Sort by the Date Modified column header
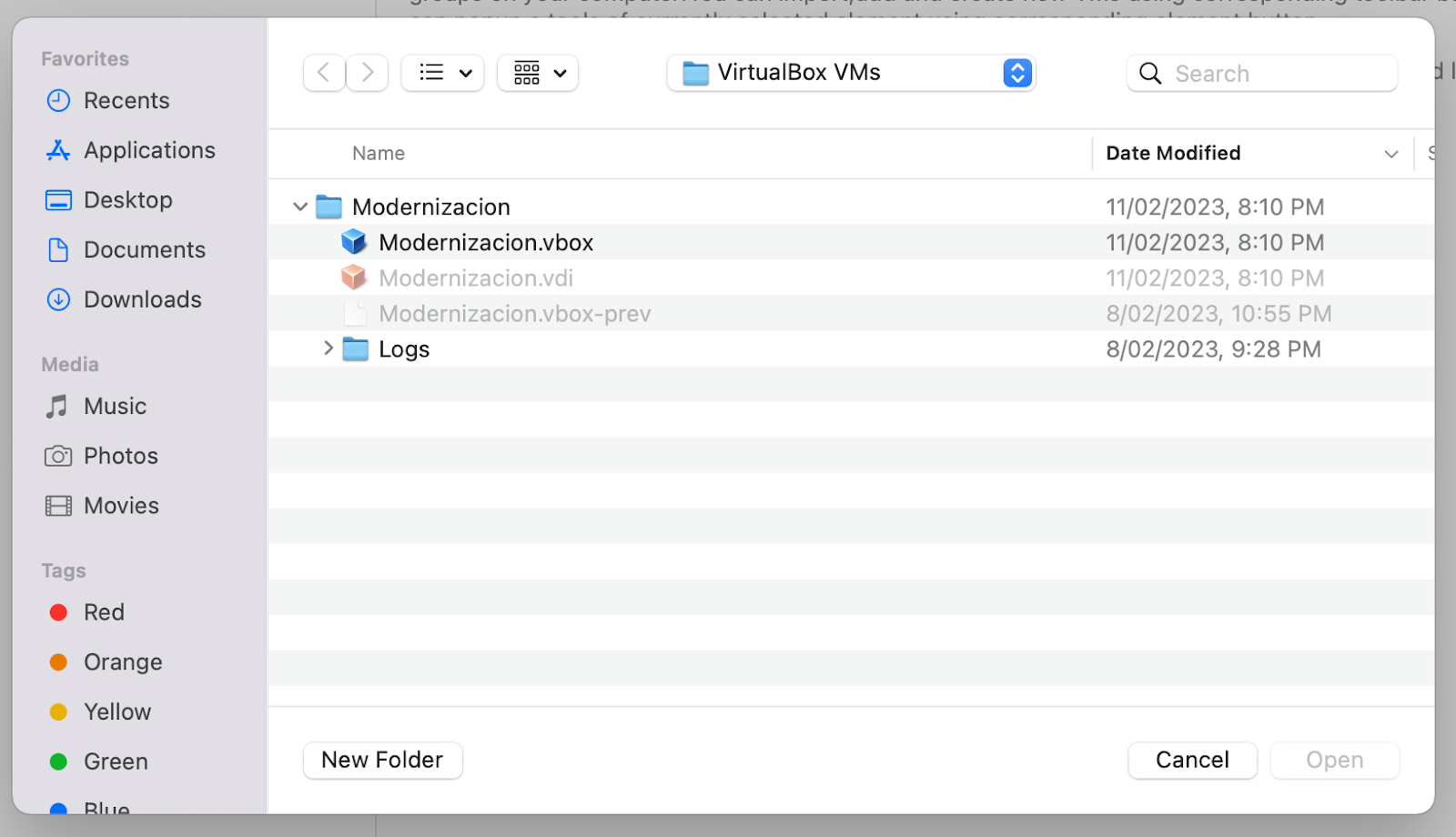Image resolution: width=1456 pixels, height=837 pixels. (1173, 154)
